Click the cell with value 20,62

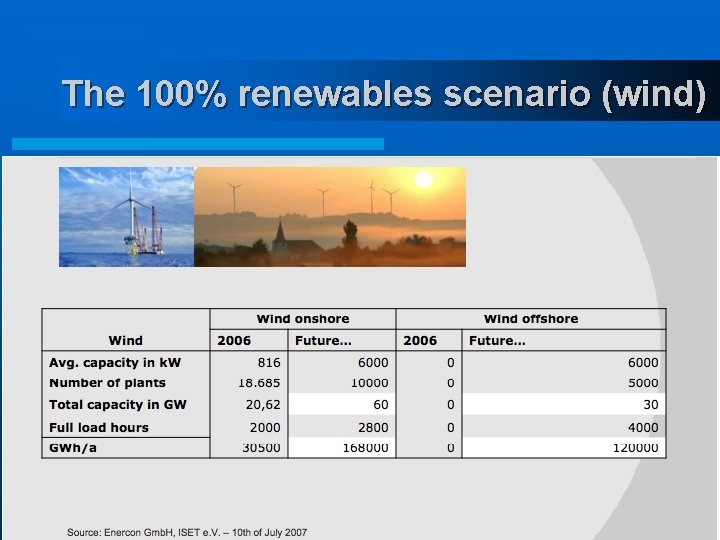click(x=249, y=405)
